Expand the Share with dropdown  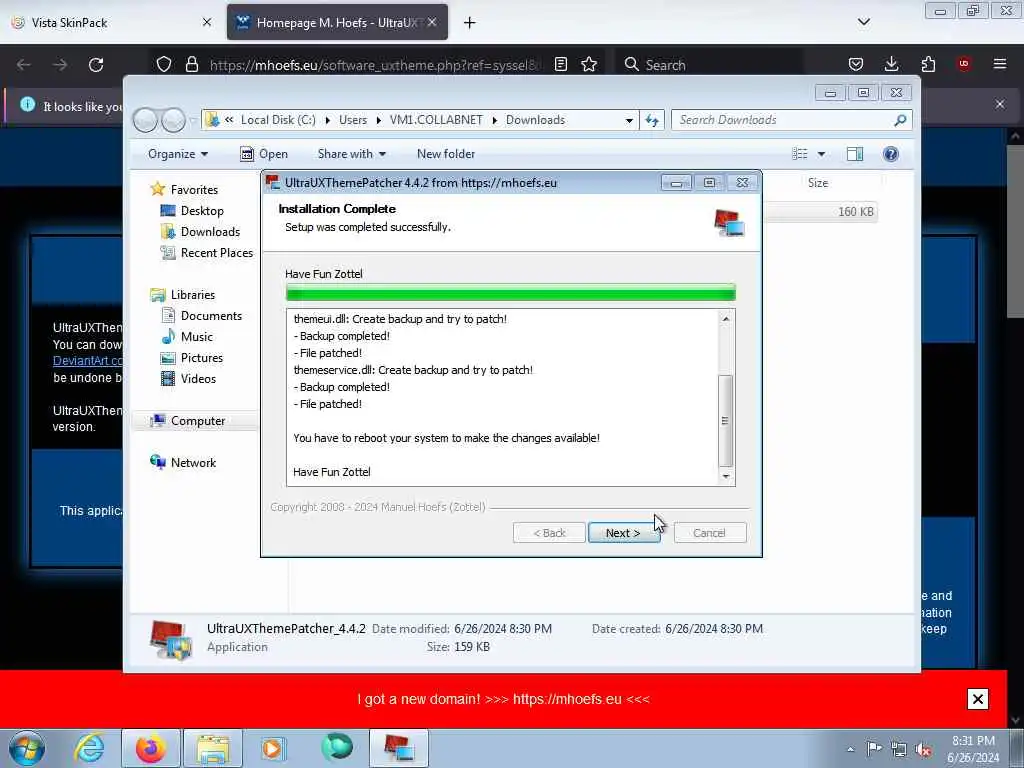tap(351, 154)
